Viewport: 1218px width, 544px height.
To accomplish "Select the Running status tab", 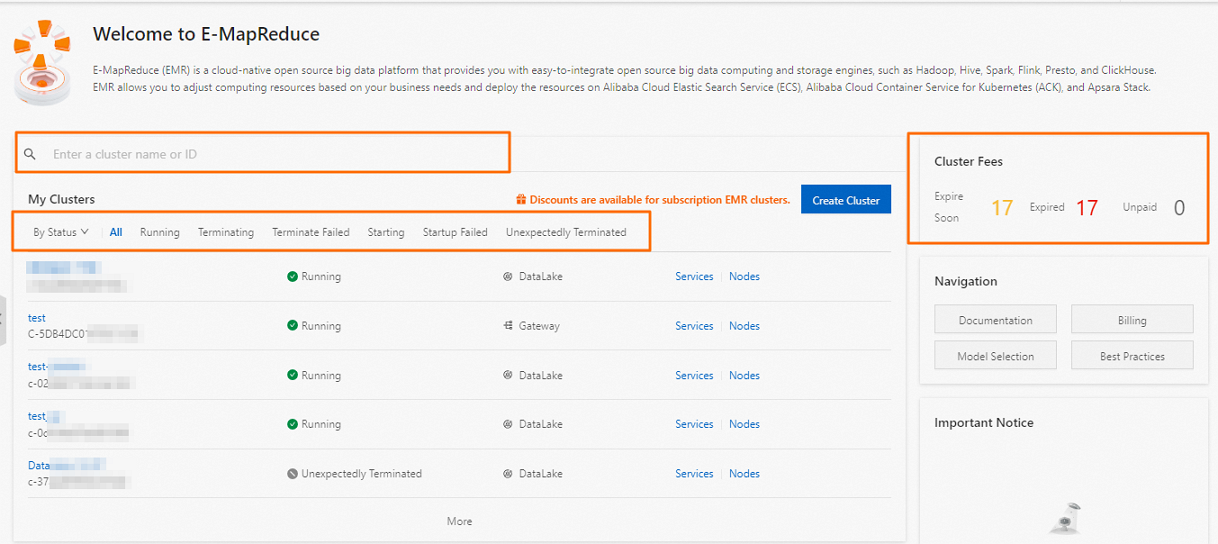I will [160, 232].
